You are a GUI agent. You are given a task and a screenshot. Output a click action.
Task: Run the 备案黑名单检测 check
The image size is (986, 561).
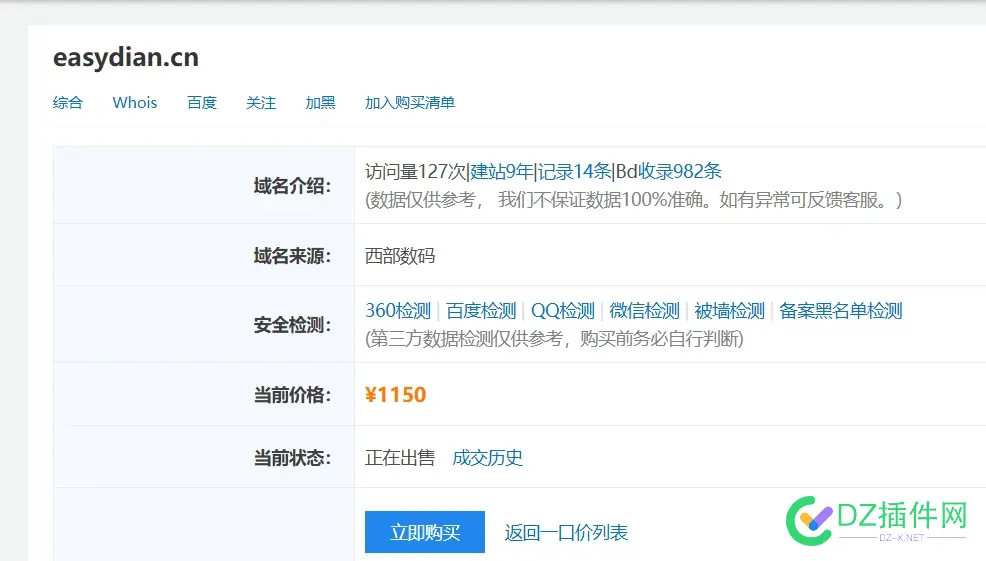[841, 311]
